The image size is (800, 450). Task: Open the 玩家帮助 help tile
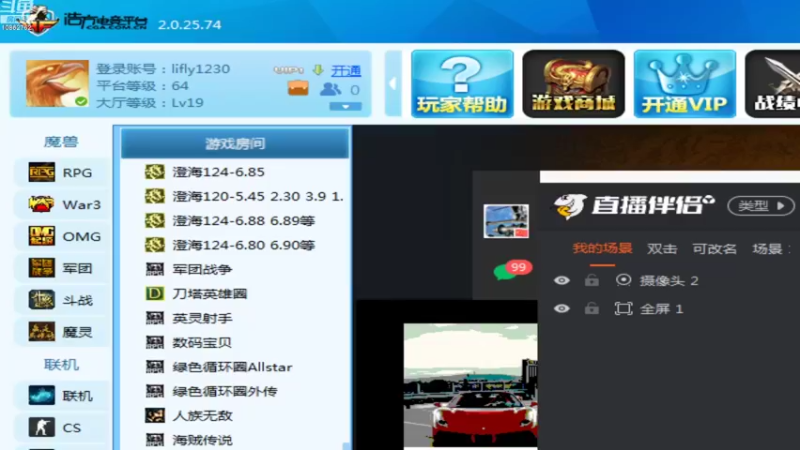coord(462,84)
